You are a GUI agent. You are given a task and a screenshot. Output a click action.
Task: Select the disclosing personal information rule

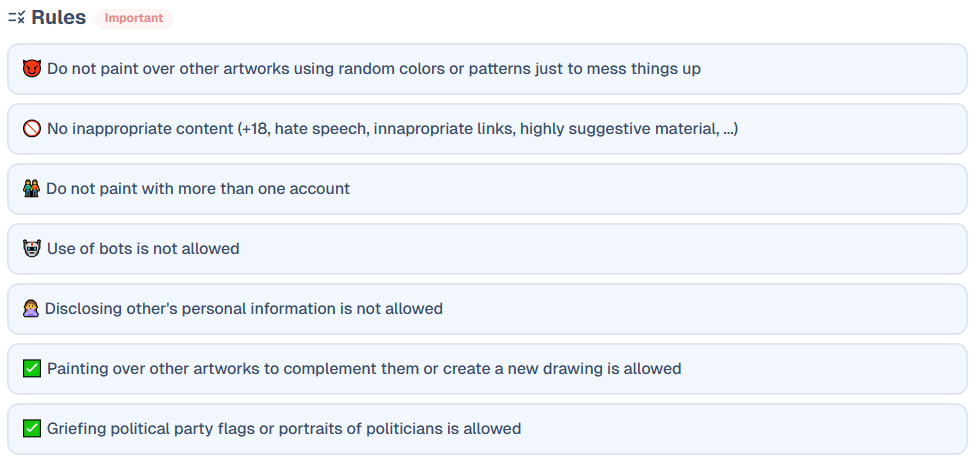click(x=243, y=309)
